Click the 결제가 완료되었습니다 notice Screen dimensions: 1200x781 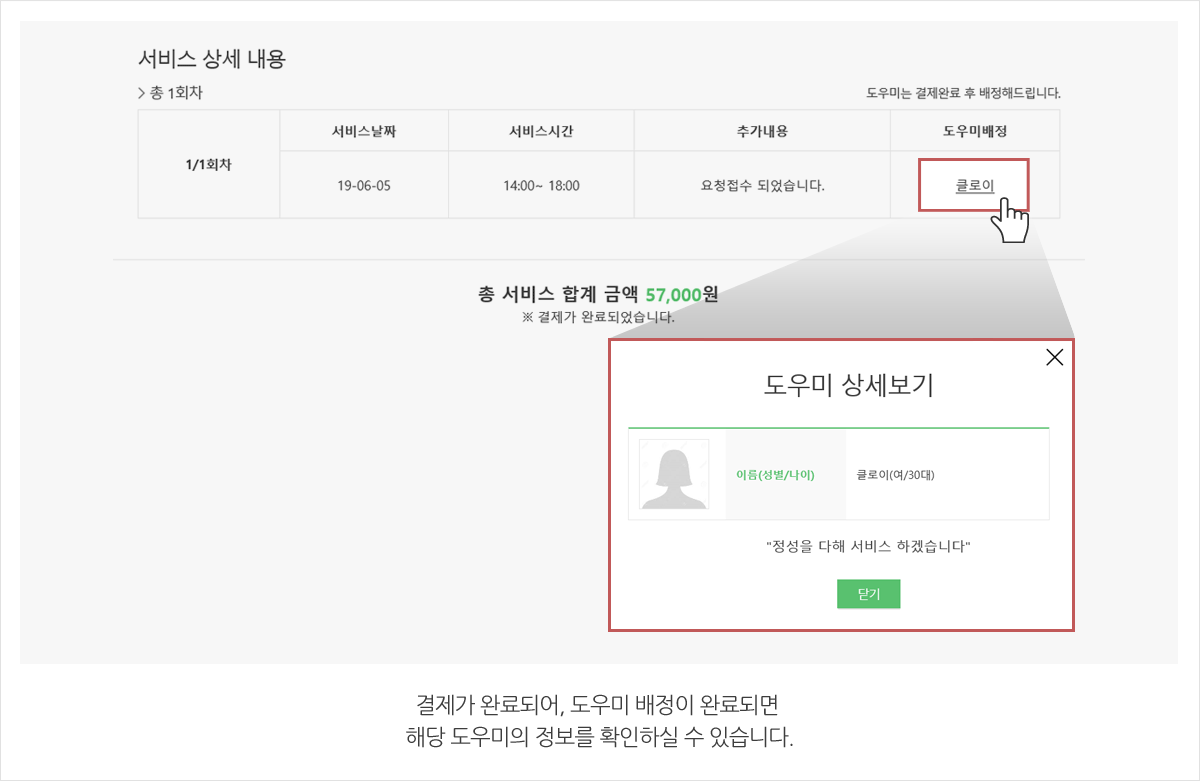pyautogui.click(x=598, y=318)
